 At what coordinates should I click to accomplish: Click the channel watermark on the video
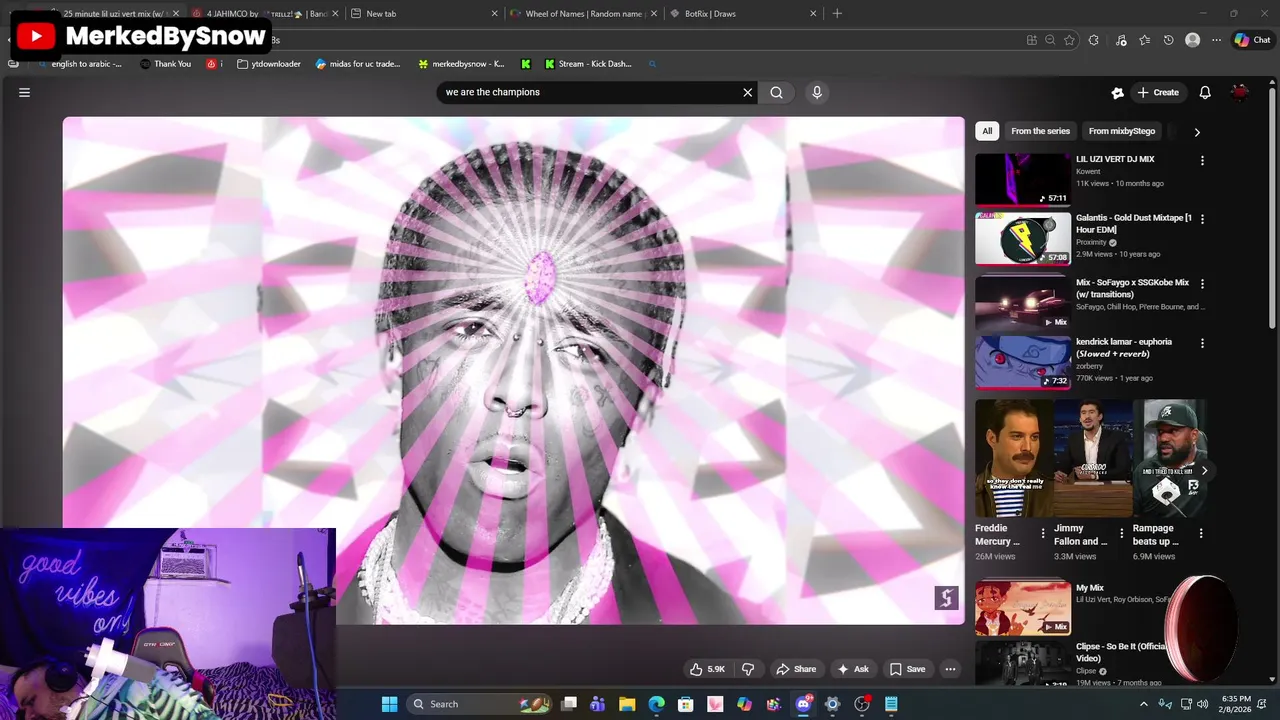946,598
